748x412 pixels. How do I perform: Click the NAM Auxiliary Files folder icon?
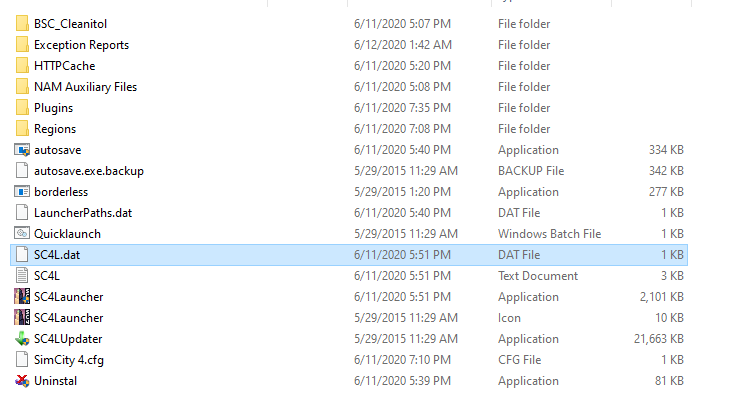pos(22,86)
